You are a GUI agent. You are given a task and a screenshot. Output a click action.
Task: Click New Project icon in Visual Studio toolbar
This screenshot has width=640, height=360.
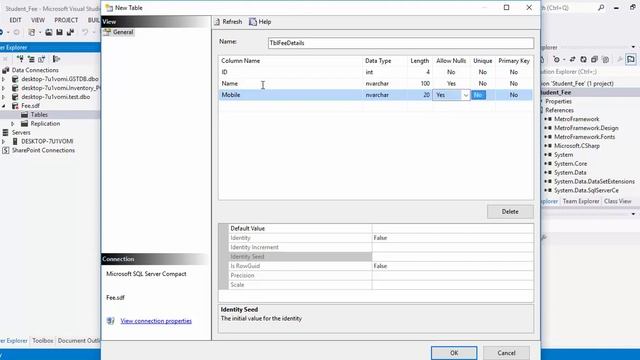click(x=31, y=32)
